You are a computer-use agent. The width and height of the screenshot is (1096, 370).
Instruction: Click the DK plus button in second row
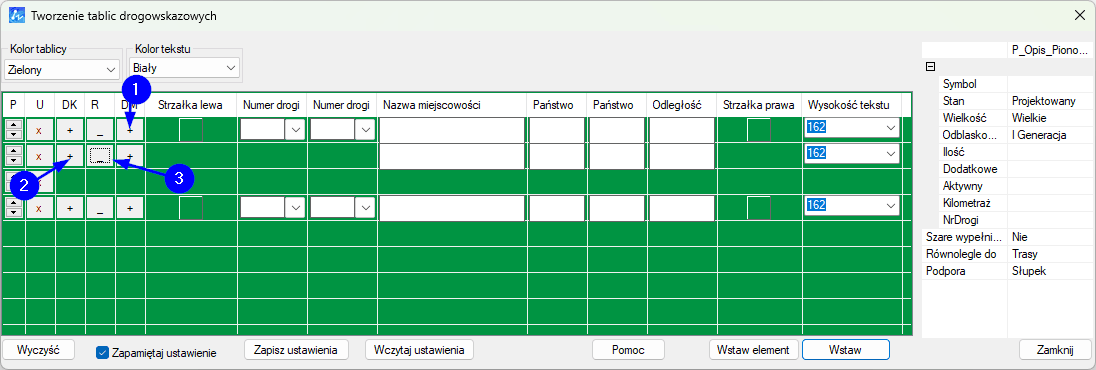(69, 157)
